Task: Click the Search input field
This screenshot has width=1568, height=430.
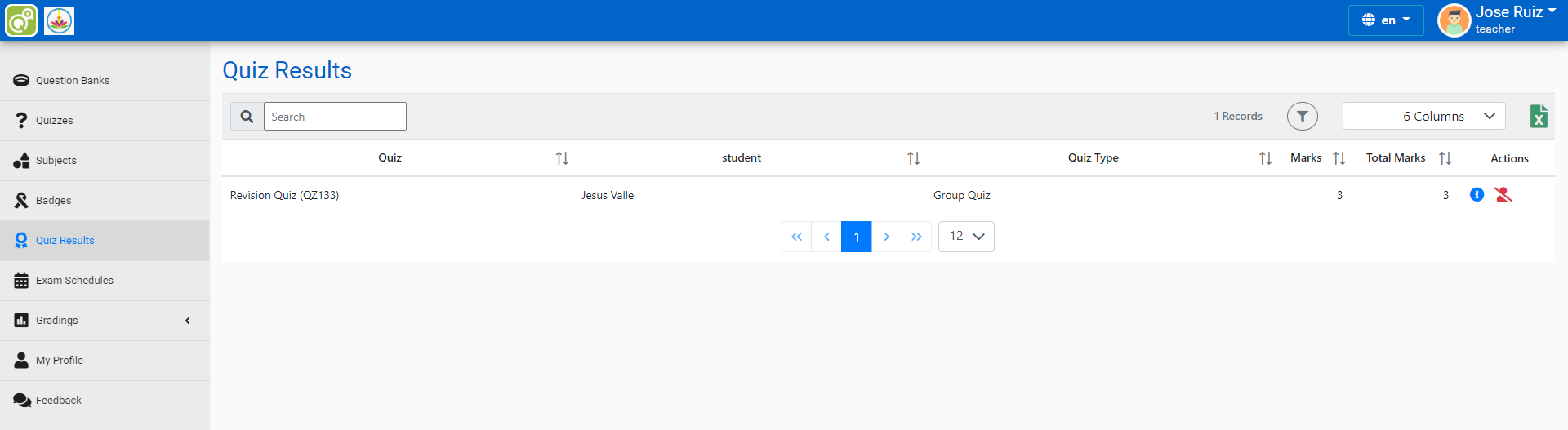Action: click(335, 117)
